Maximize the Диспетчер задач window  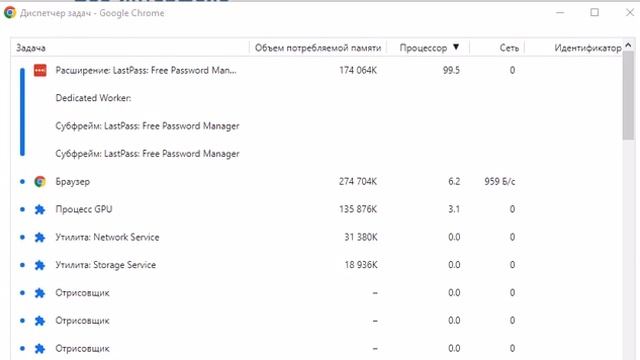click(x=595, y=13)
